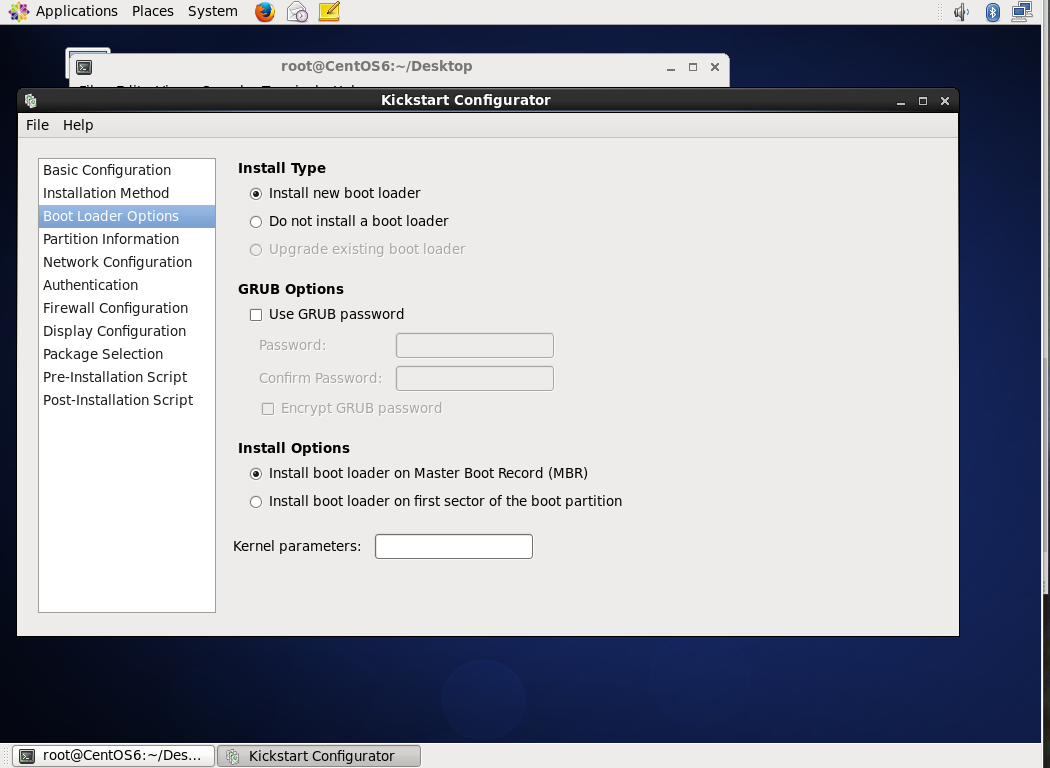Viewport: 1050px width, 768px height.
Task: Open the notes icon in panel
Action: 329,11
